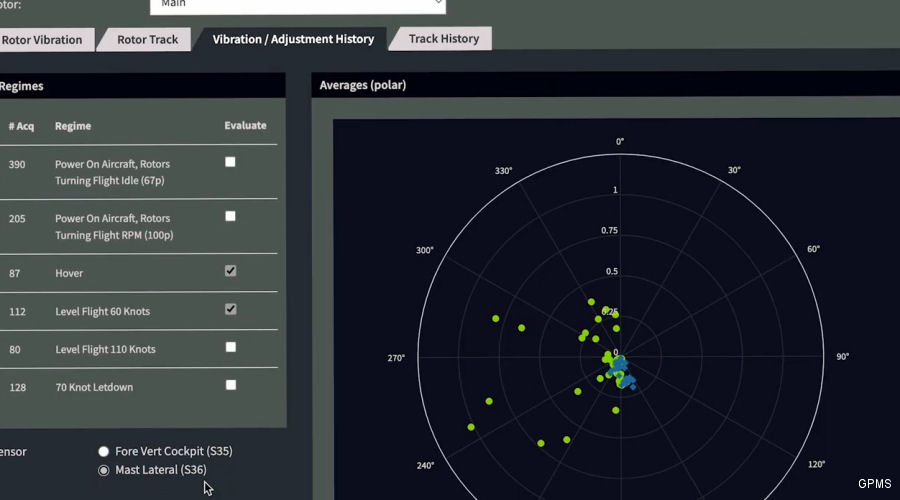This screenshot has height=500, width=900.
Task: Enable Evaluate for Flight Idle (67p) regime
Action: point(231,162)
